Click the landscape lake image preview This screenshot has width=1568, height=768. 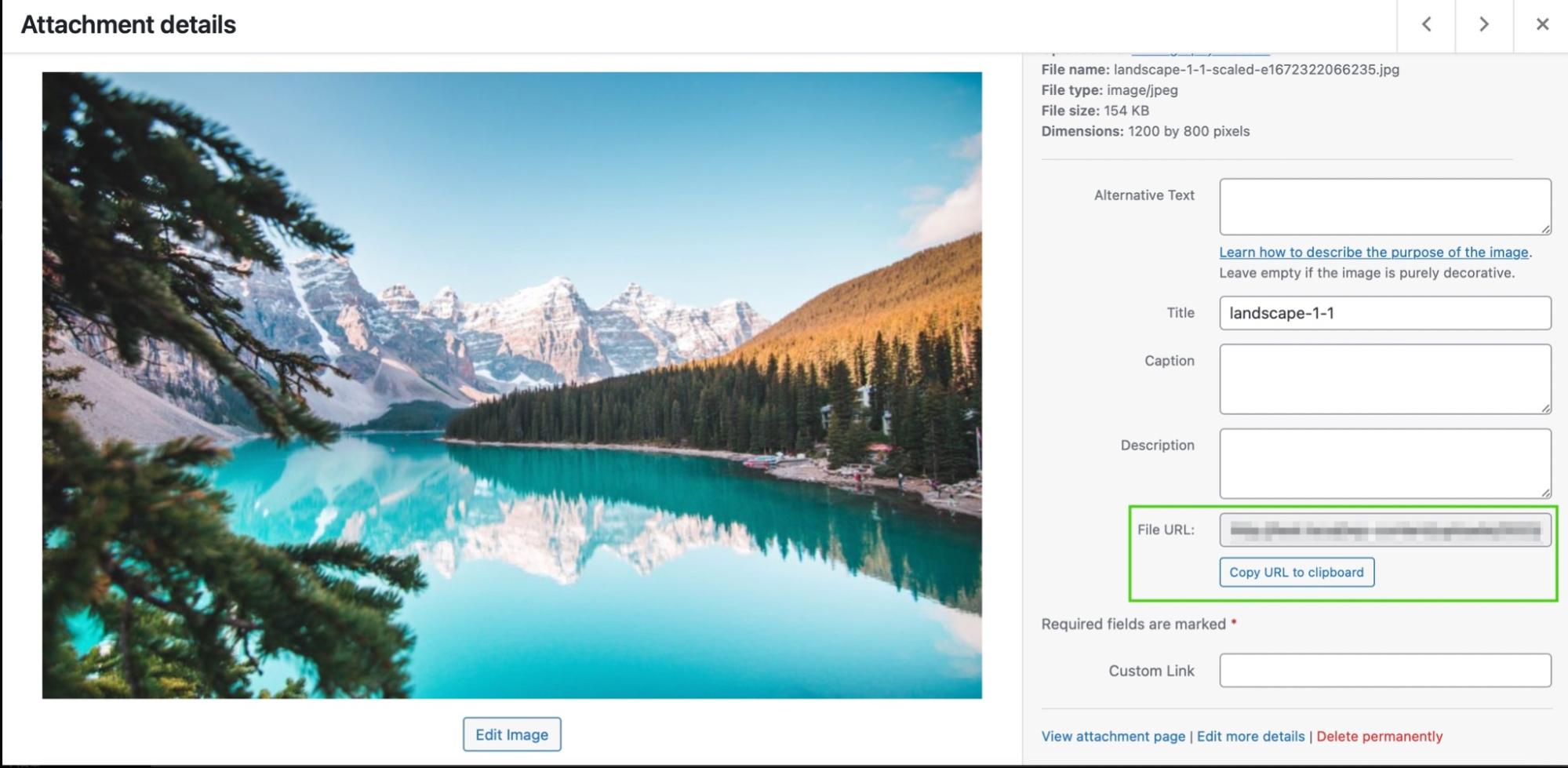point(511,385)
